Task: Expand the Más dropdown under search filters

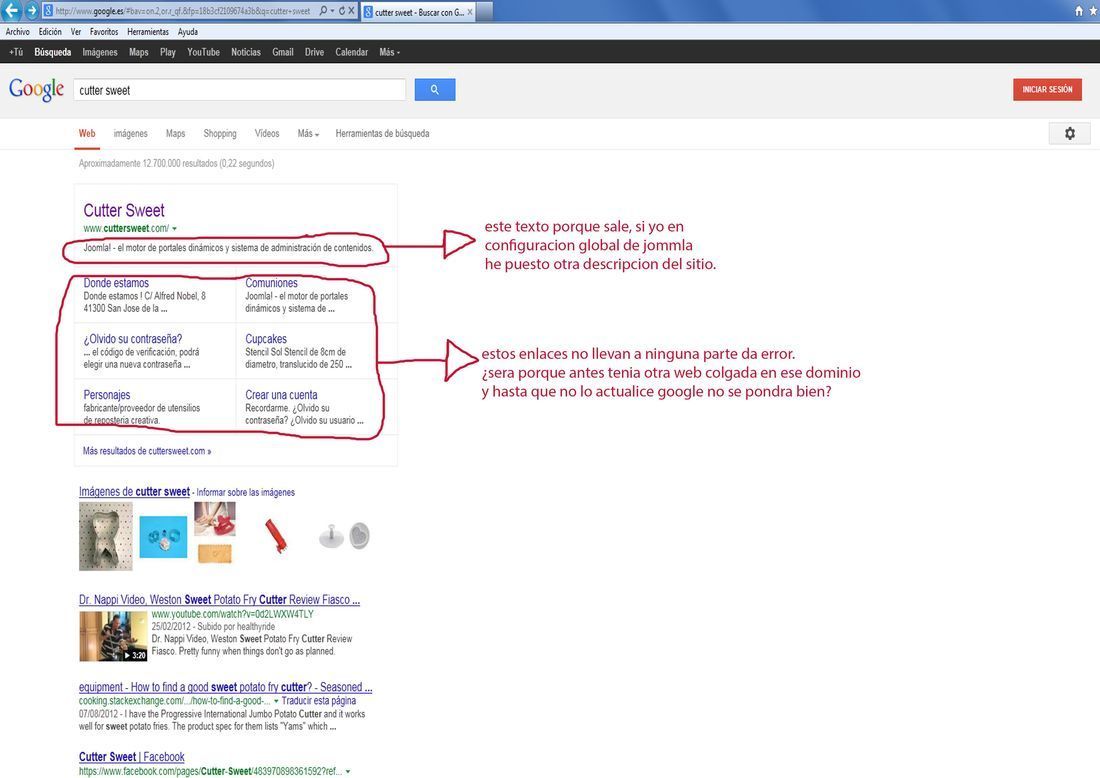Action: (x=308, y=133)
